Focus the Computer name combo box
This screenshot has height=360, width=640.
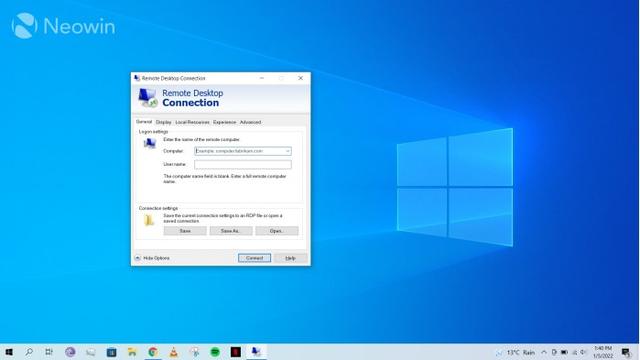pyautogui.click(x=243, y=151)
